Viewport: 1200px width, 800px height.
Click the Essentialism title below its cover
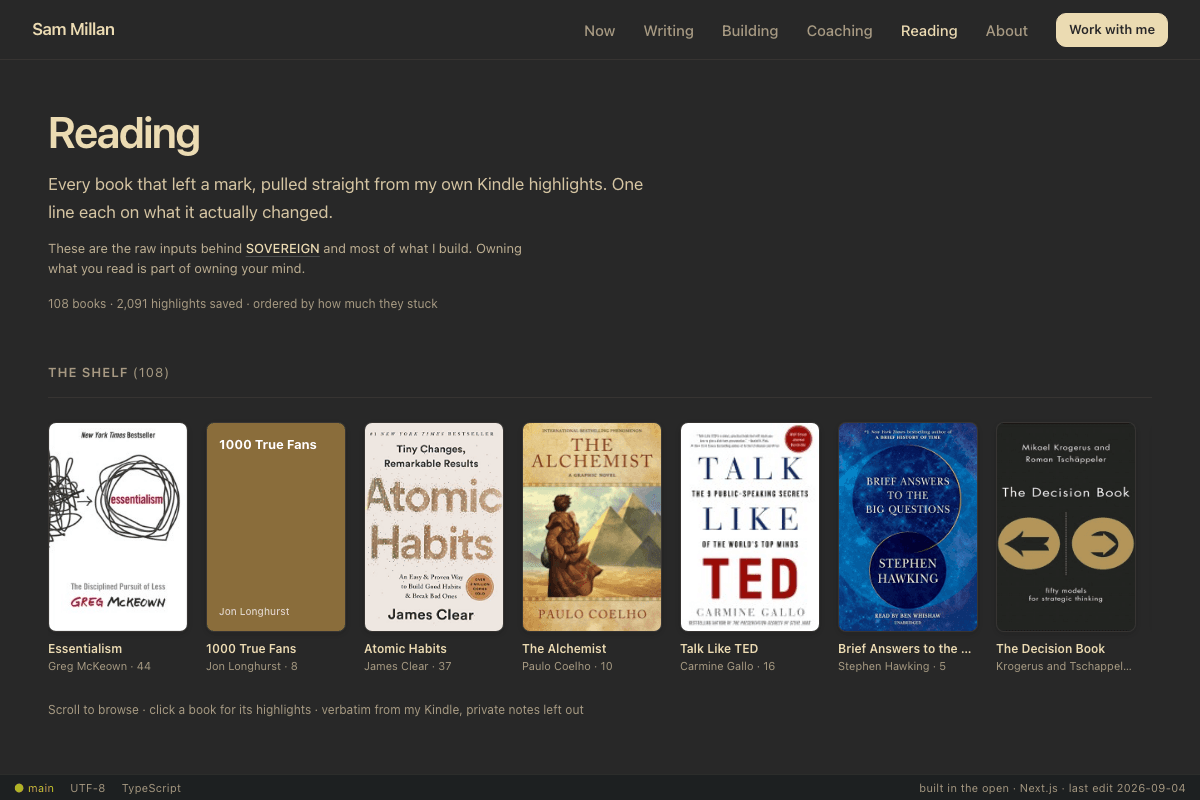tap(85, 649)
